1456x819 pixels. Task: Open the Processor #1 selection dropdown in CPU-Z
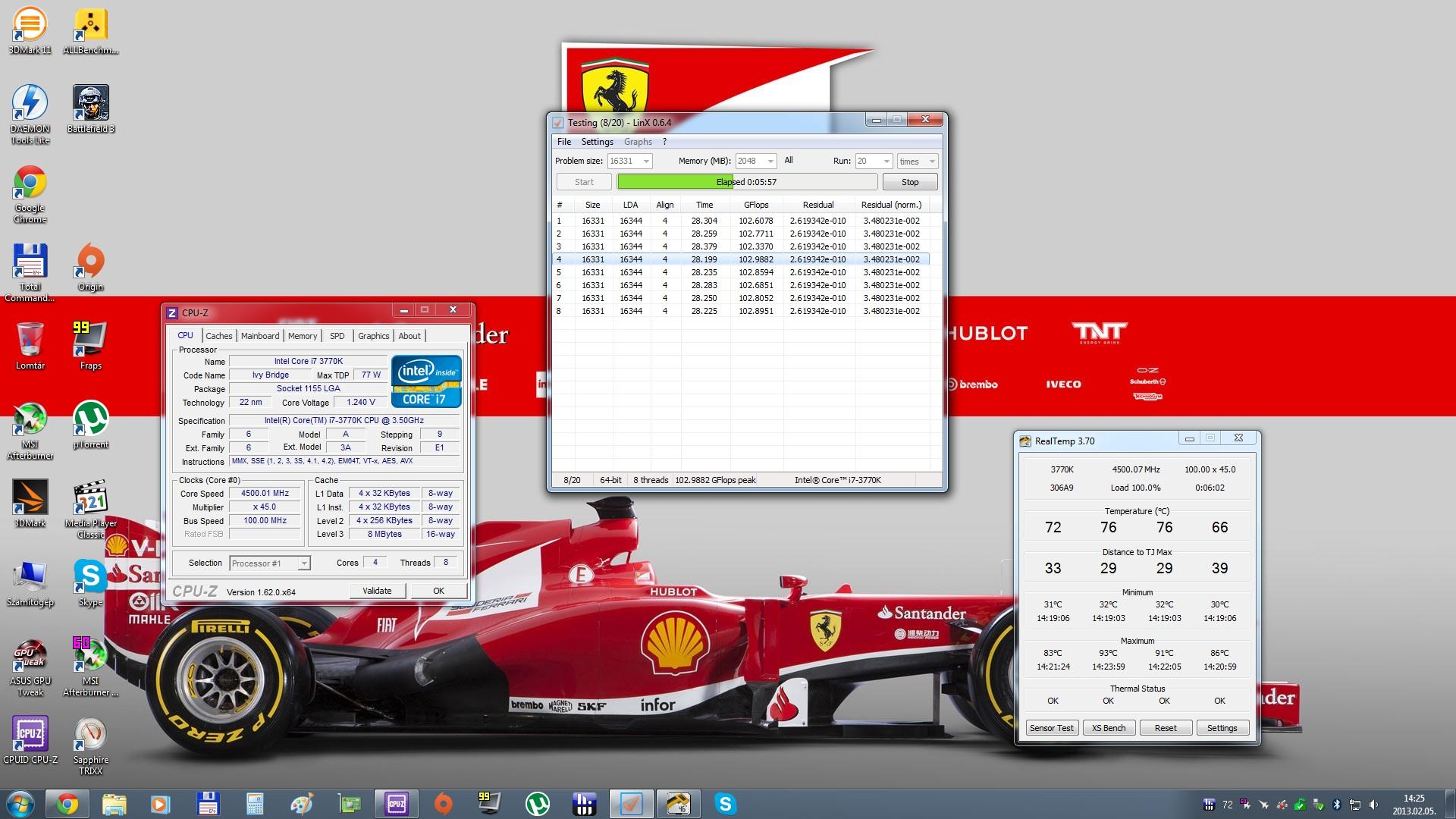point(270,563)
